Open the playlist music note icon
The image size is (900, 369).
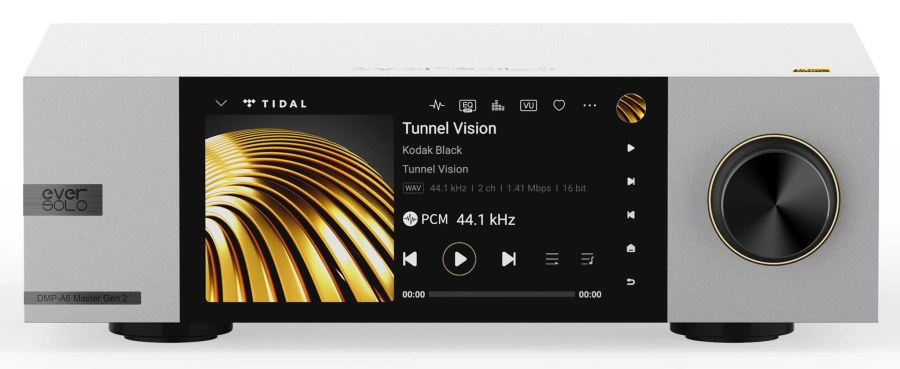pyautogui.click(x=587, y=259)
